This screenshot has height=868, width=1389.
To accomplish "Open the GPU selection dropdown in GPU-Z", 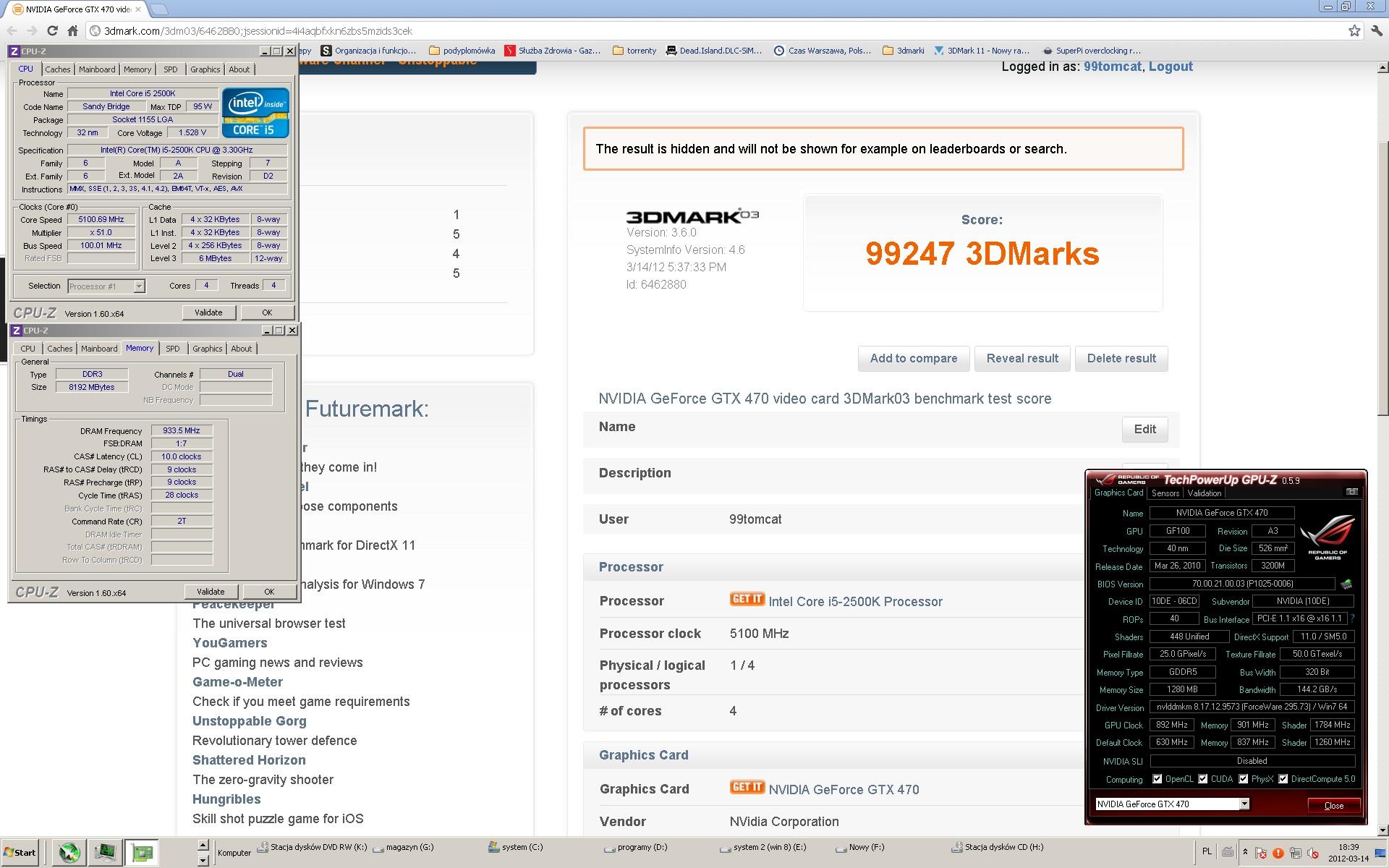I will pos(1173,804).
